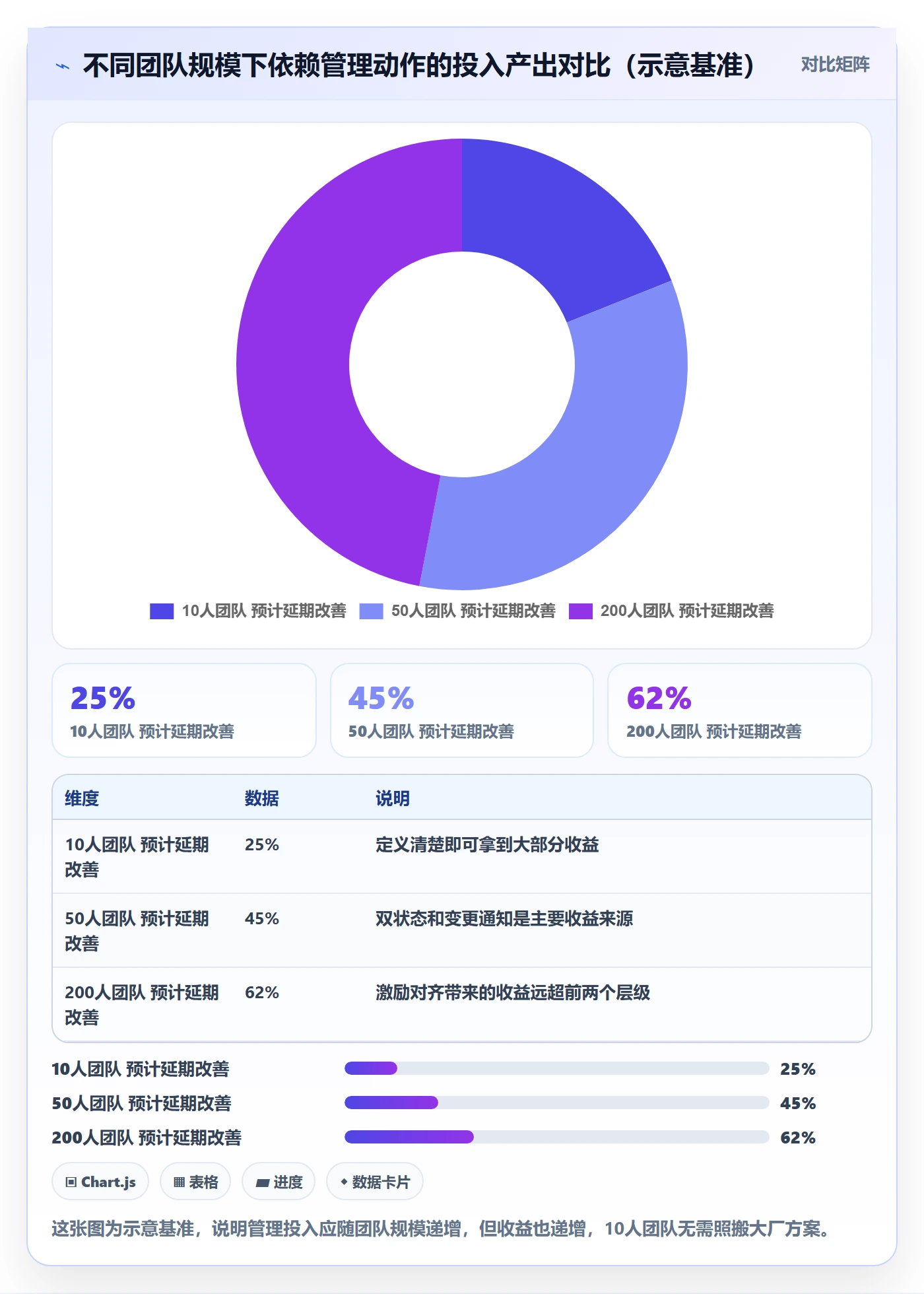Click the 200人团队 预计延期改善 progress row label

pyautogui.click(x=147, y=1138)
